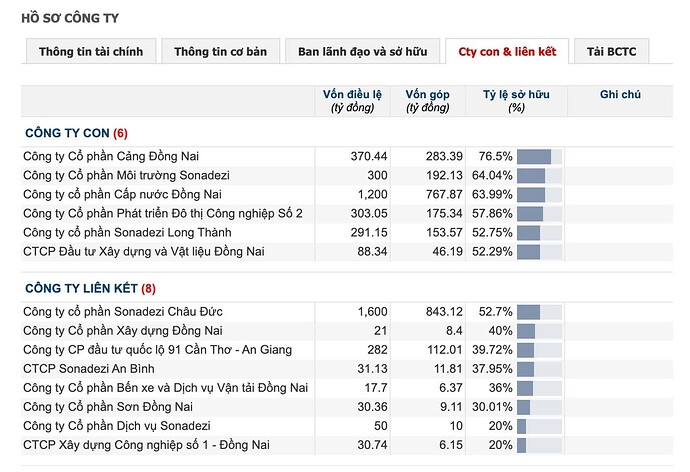Switch to Thông tin cơ bản tab
This screenshot has width=690, height=472.
(x=220, y=52)
